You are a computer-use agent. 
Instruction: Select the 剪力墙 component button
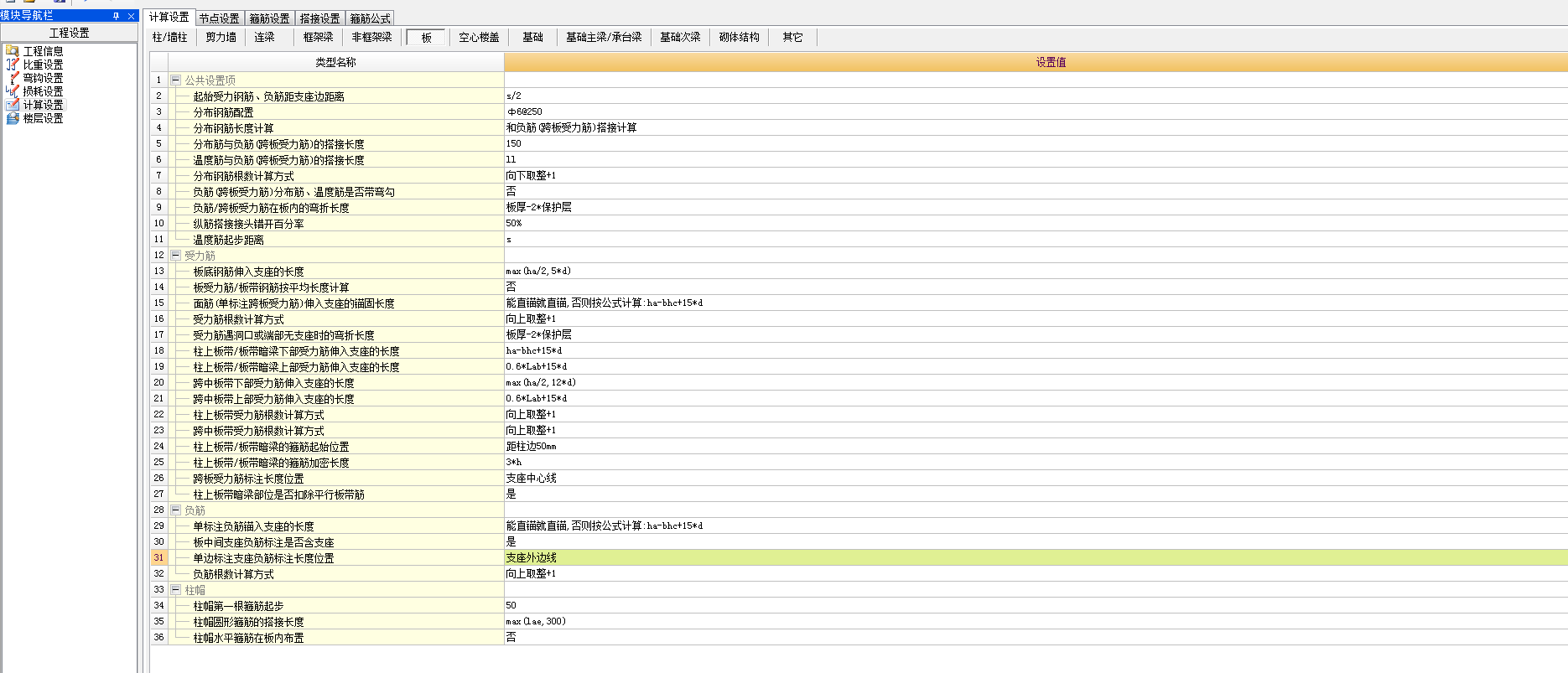(x=221, y=37)
